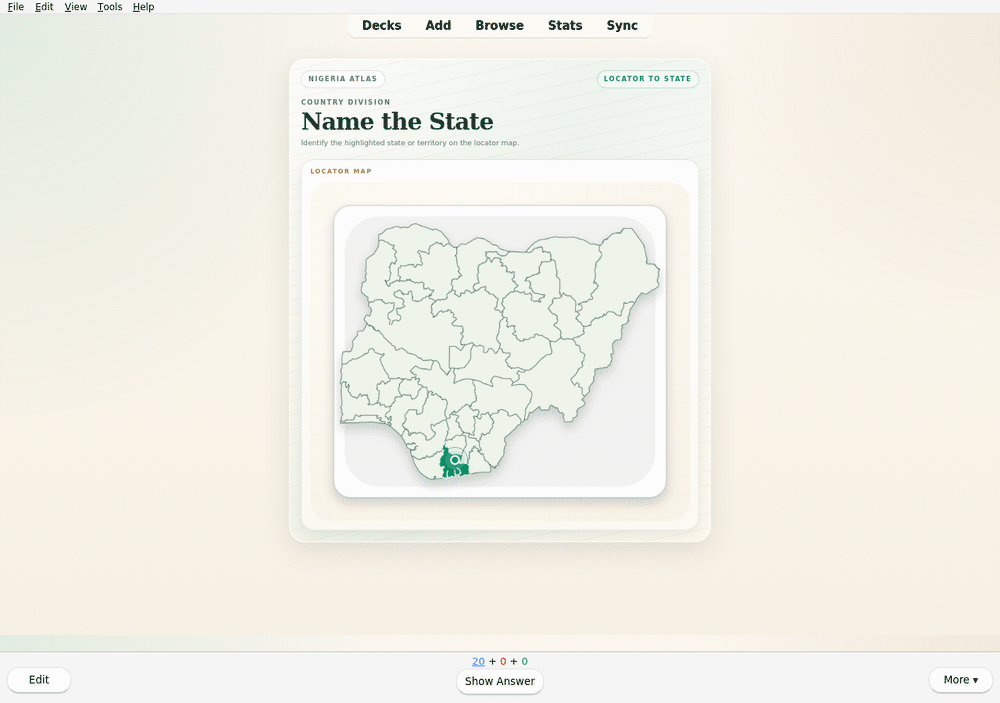Click the Name the State heading
Viewport: 1000px width, 703px height.
pos(397,121)
